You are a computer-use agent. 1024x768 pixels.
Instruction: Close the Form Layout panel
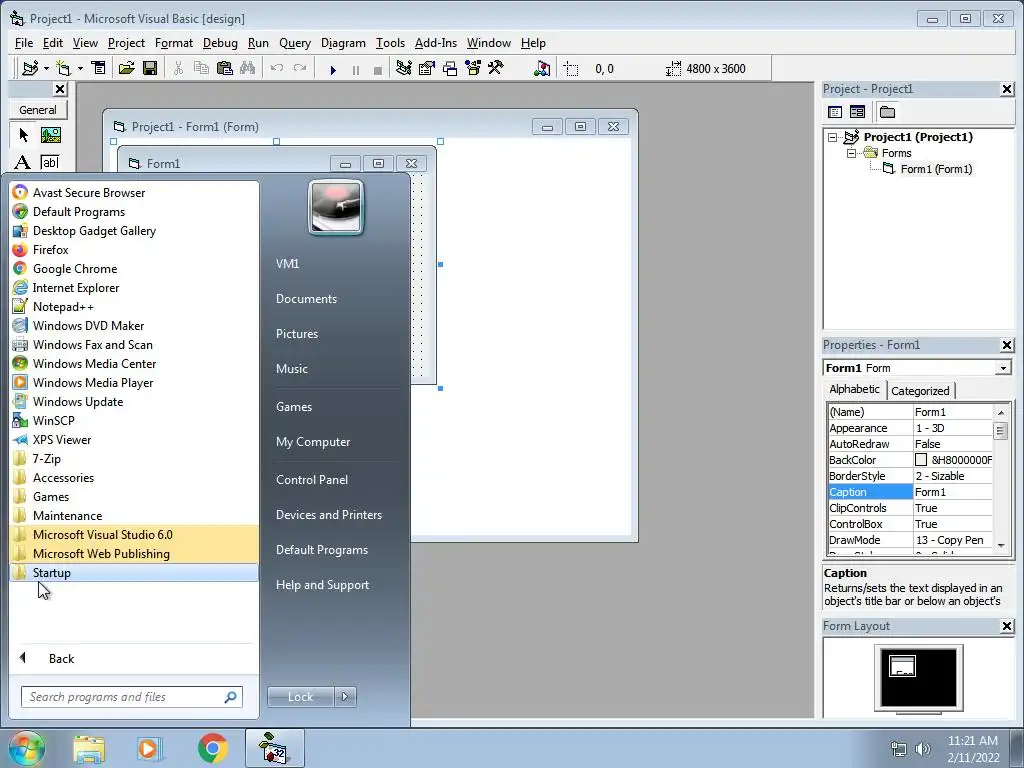coord(1006,626)
